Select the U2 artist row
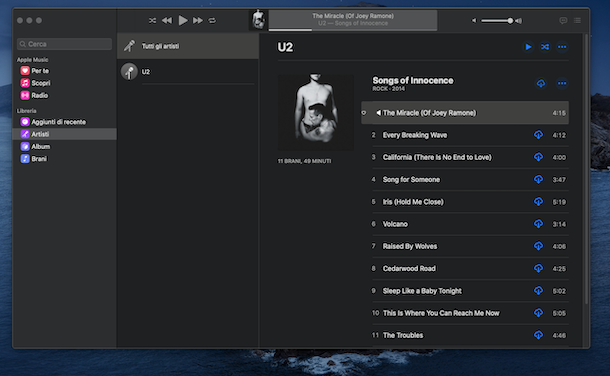Viewport: 610px width, 376px height. (x=188, y=72)
